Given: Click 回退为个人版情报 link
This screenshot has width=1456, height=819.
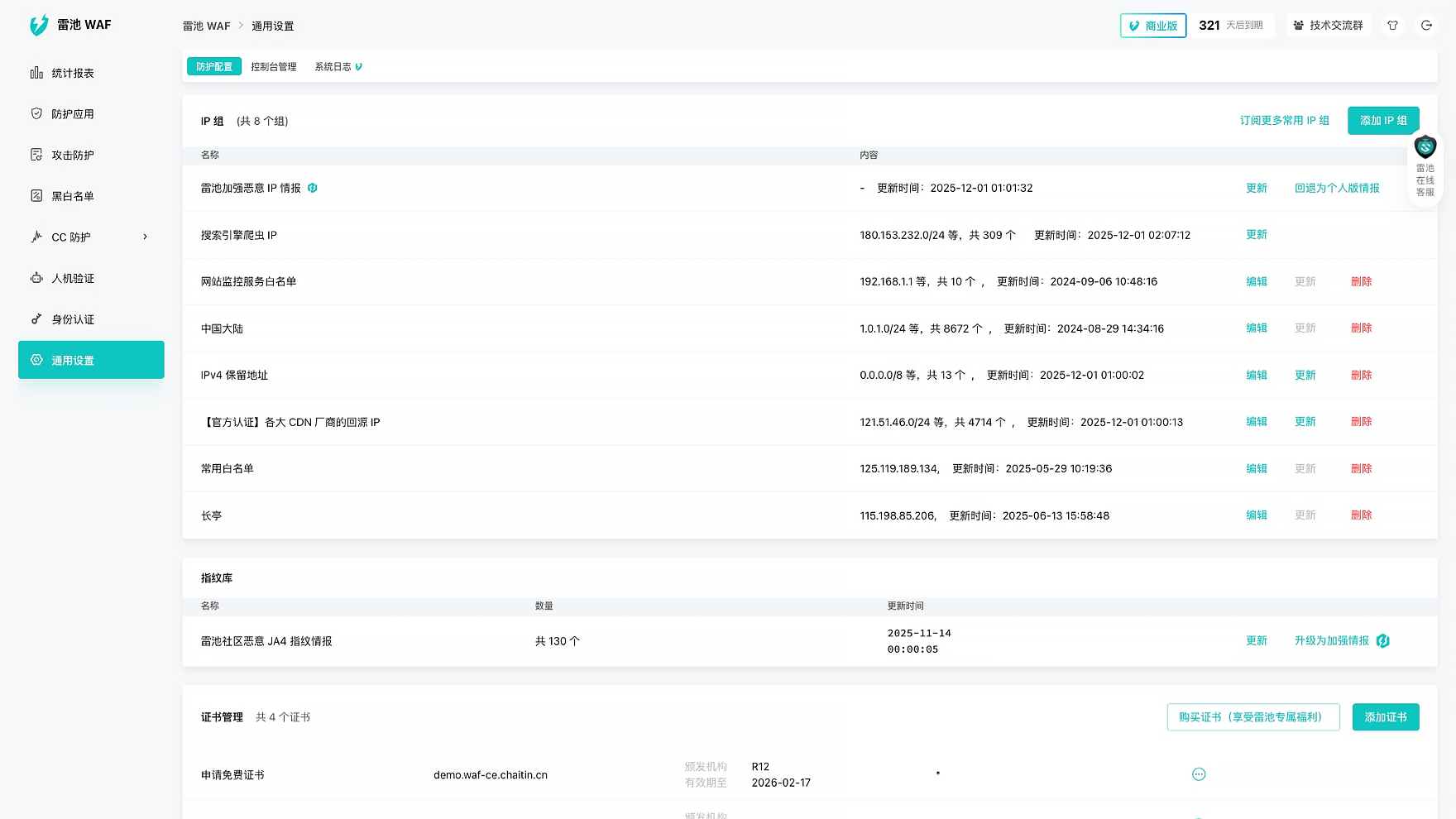Looking at the screenshot, I should [x=1337, y=189].
